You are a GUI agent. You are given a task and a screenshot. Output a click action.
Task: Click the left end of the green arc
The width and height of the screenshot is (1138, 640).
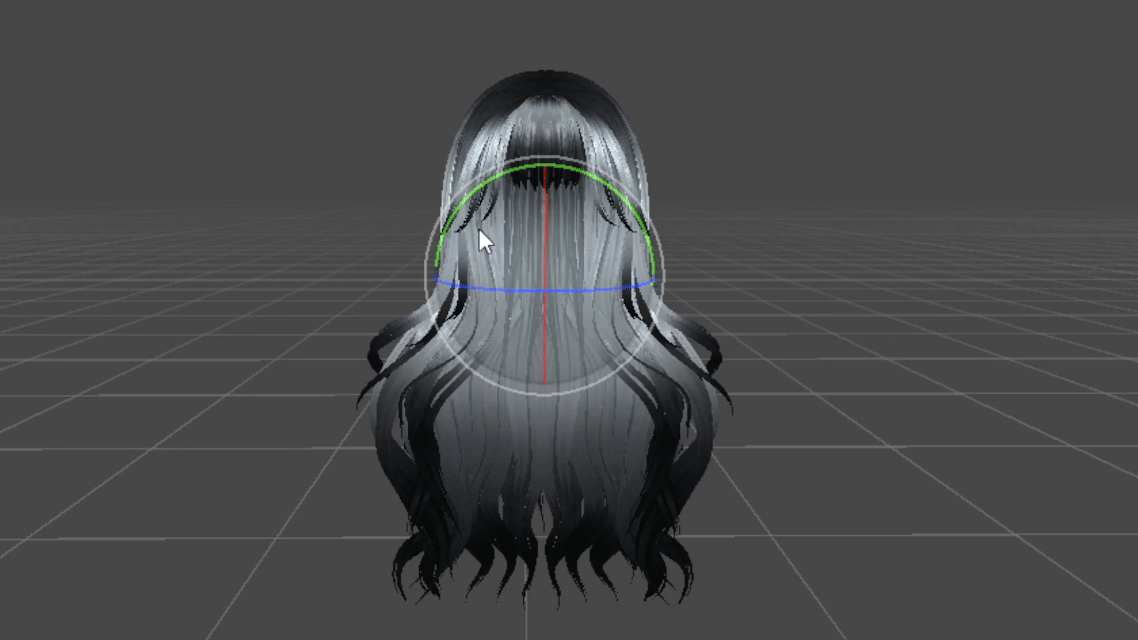click(438, 264)
